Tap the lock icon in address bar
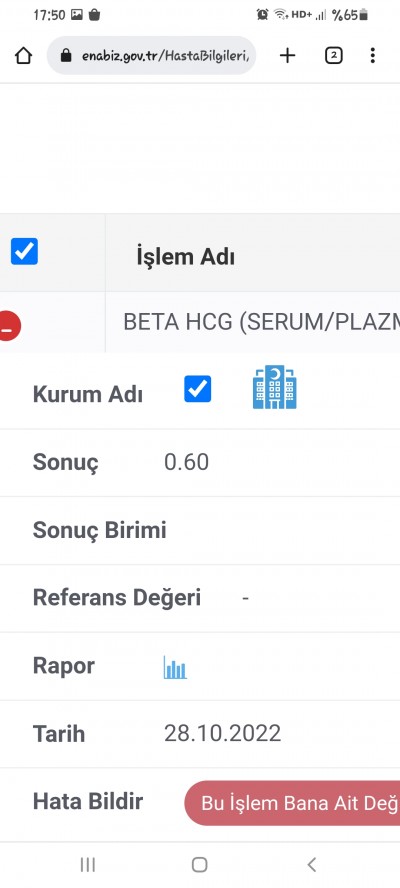This screenshot has height=888, width=400. (x=66, y=56)
